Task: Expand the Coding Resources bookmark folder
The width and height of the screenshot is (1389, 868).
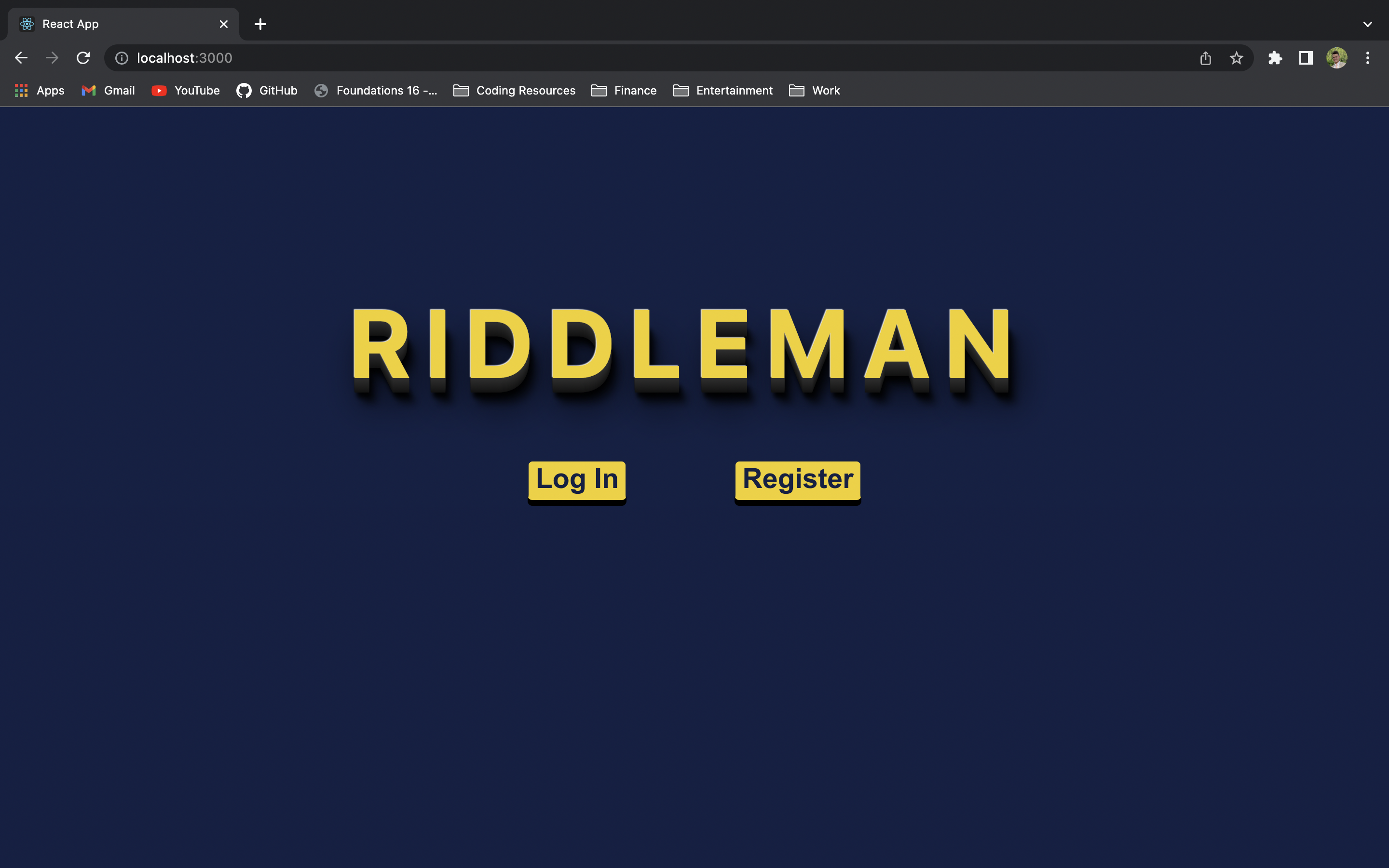Action: pyautogui.click(x=514, y=91)
